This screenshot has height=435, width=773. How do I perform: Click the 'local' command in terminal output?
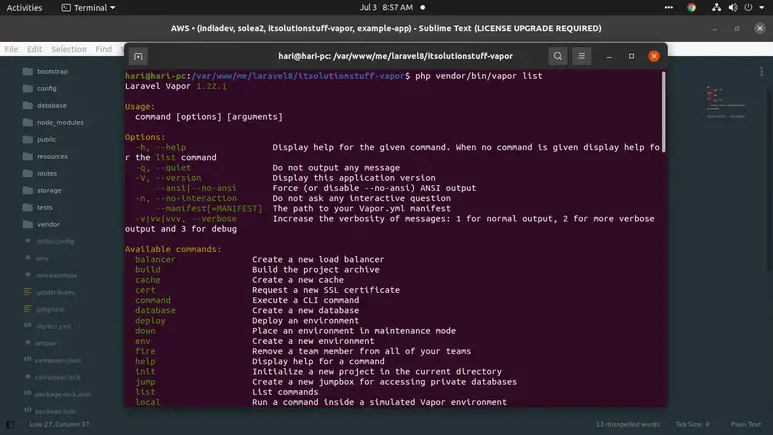pos(147,402)
